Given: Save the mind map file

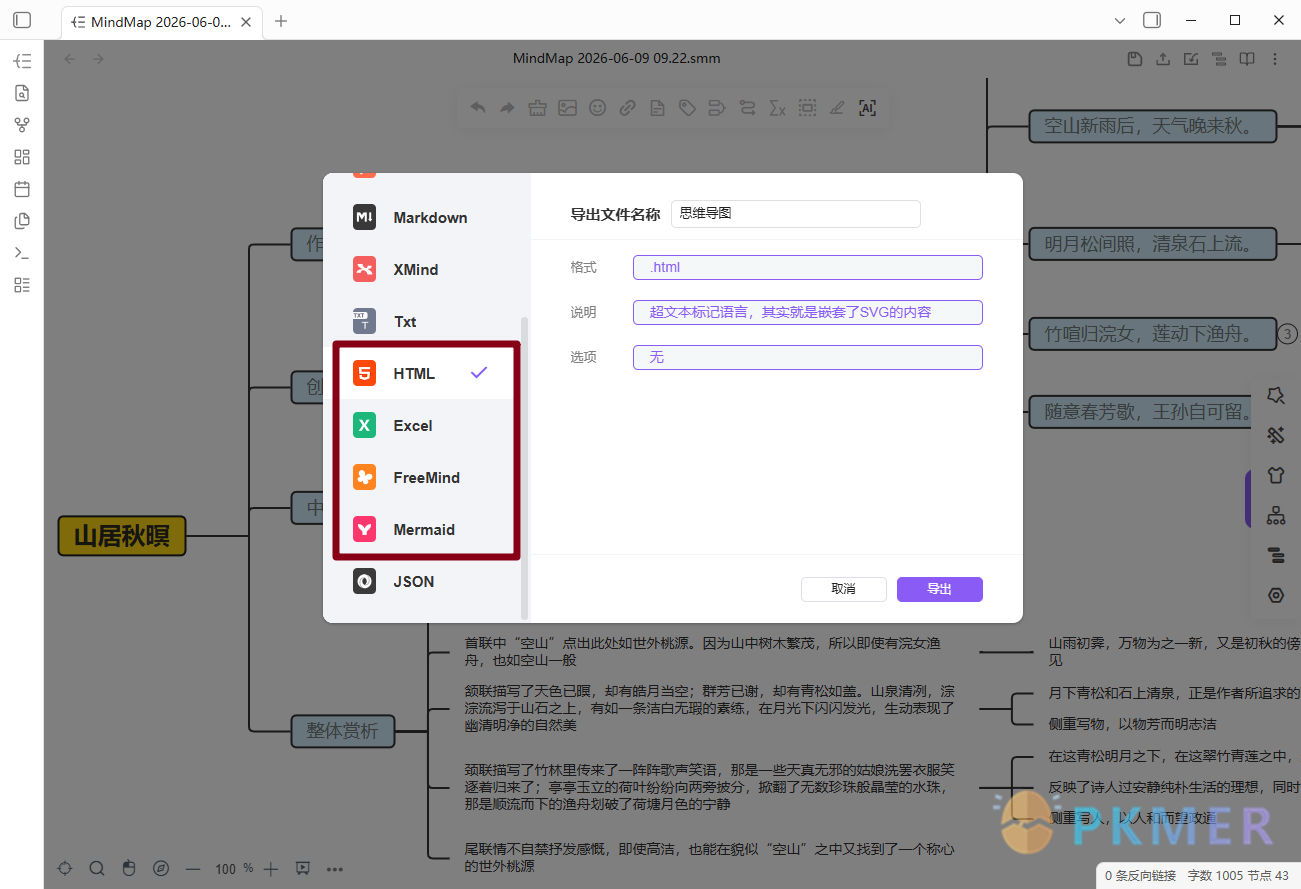Looking at the screenshot, I should pos(1135,59).
